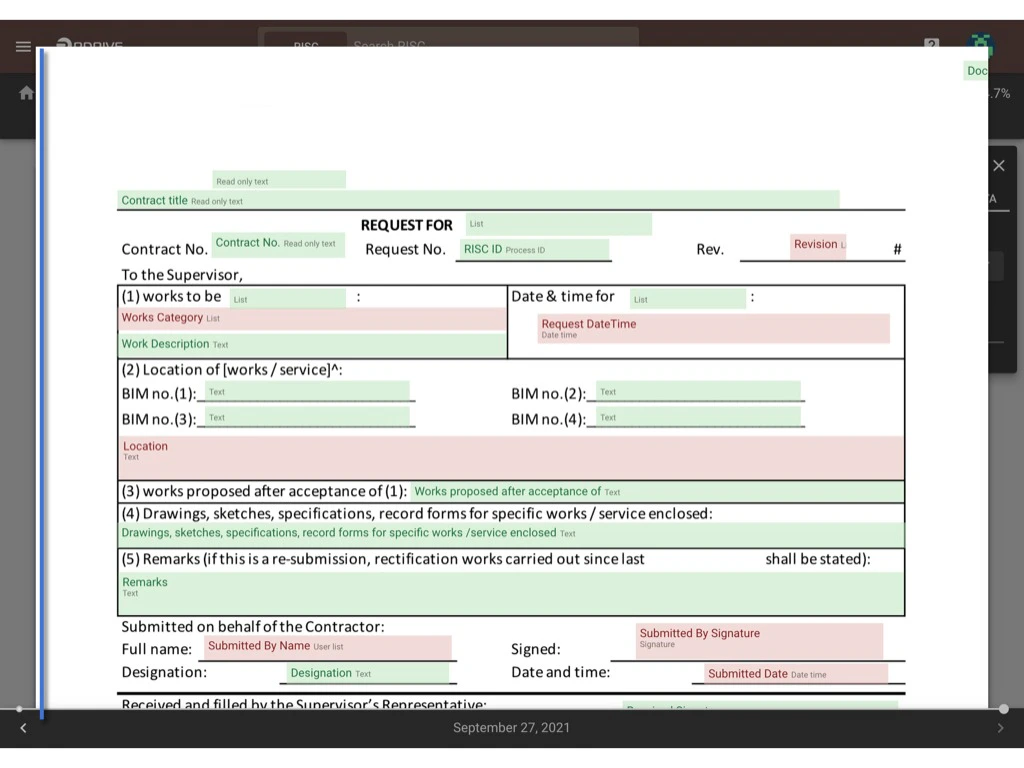Open the help question mark icon
The width and height of the screenshot is (1024, 768).
click(x=930, y=45)
